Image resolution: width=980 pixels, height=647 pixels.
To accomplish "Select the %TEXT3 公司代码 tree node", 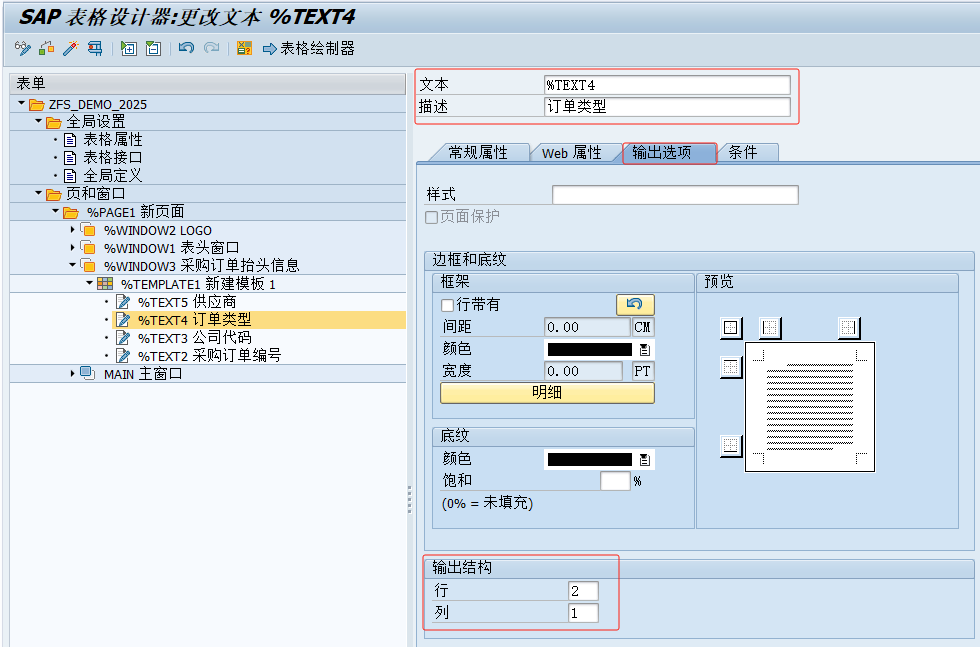I will pos(194,338).
